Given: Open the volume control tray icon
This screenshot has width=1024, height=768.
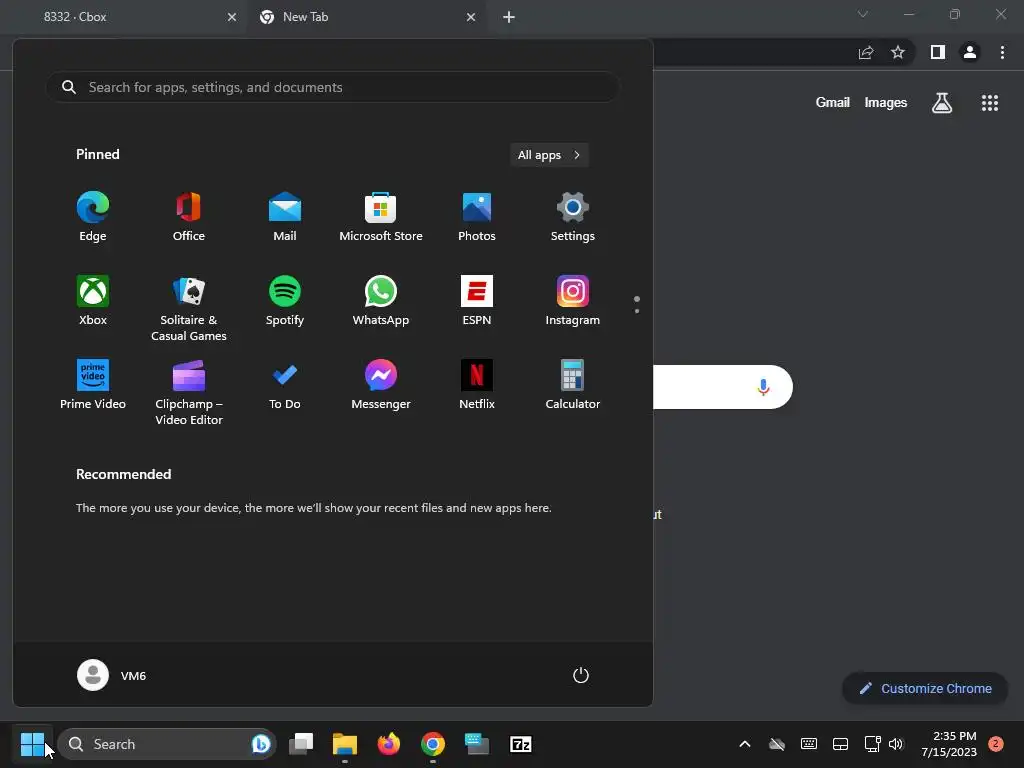Looking at the screenshot, I should point(896,744).
